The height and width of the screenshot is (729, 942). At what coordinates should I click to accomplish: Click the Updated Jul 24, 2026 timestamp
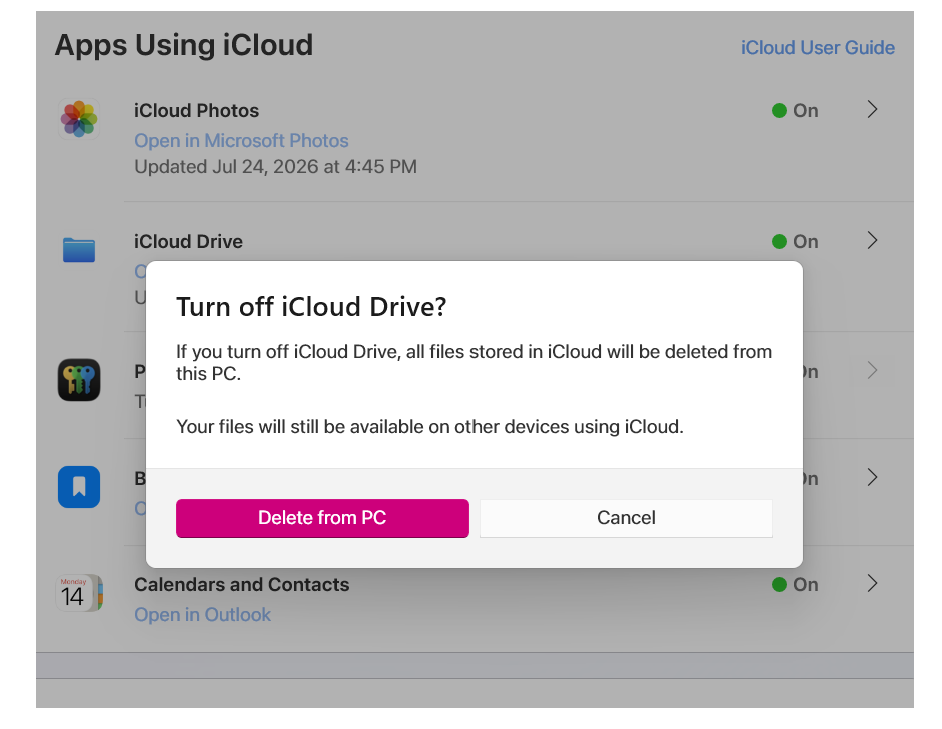coord(275,166)
